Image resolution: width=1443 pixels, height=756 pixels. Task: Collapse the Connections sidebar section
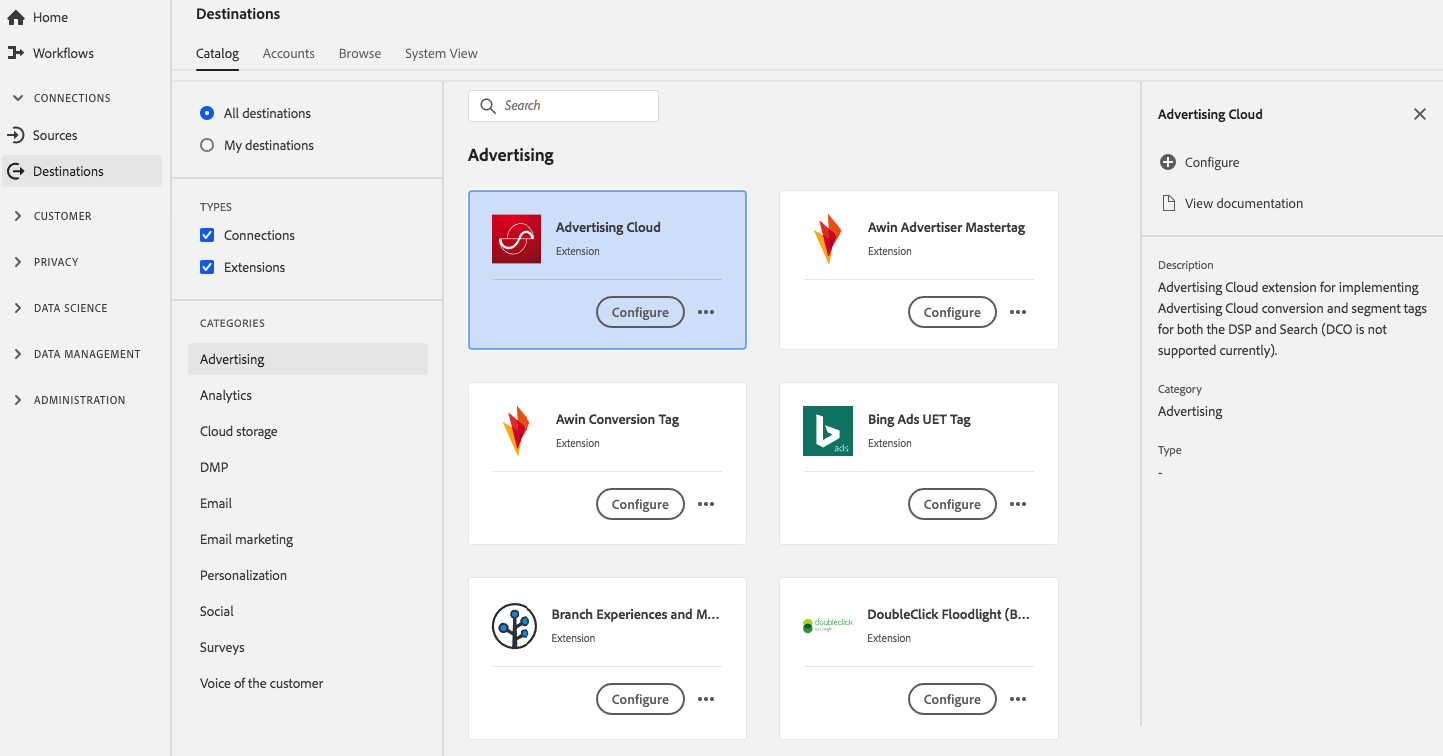pyautogui.click(x=18, y=98)
